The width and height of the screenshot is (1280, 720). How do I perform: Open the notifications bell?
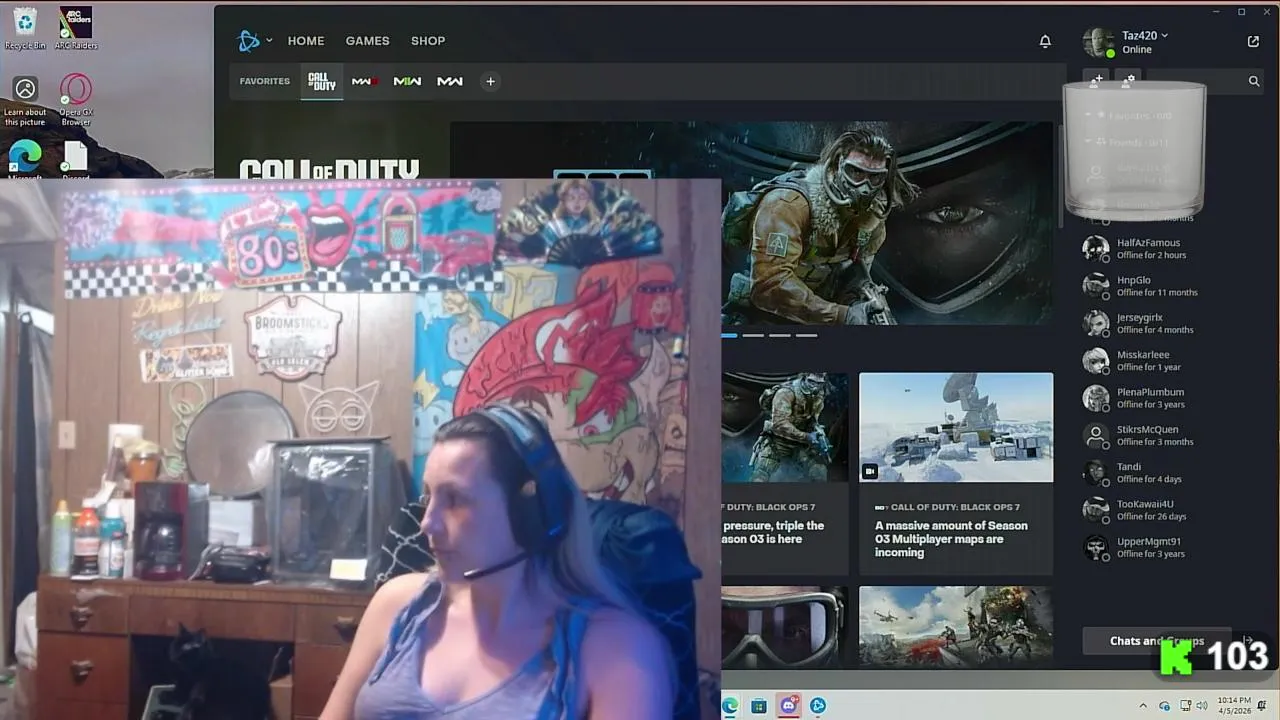(1045, 41)
